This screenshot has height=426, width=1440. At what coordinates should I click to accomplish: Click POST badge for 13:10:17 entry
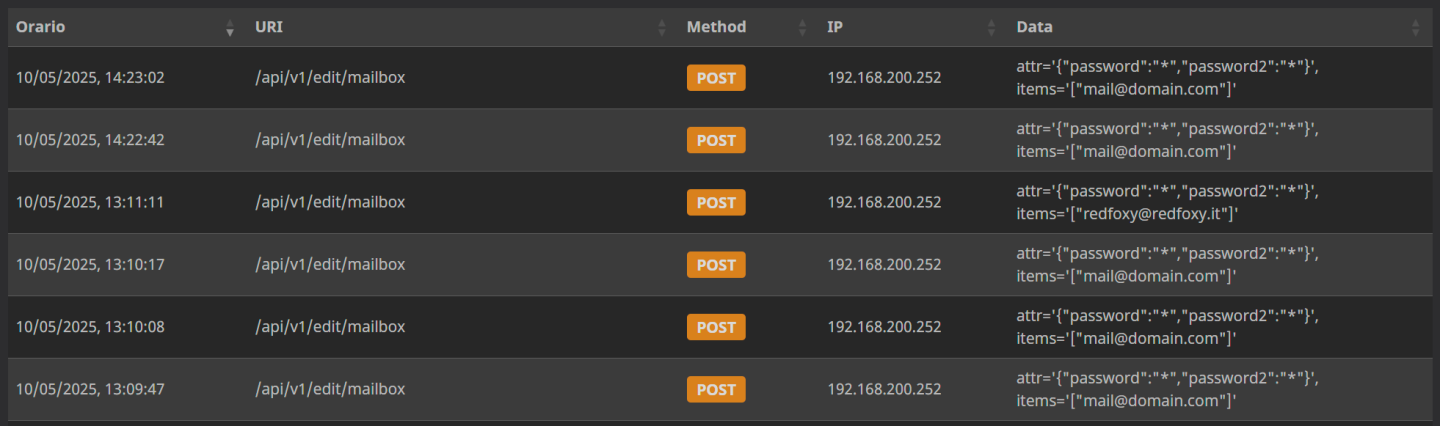(716, 265)
